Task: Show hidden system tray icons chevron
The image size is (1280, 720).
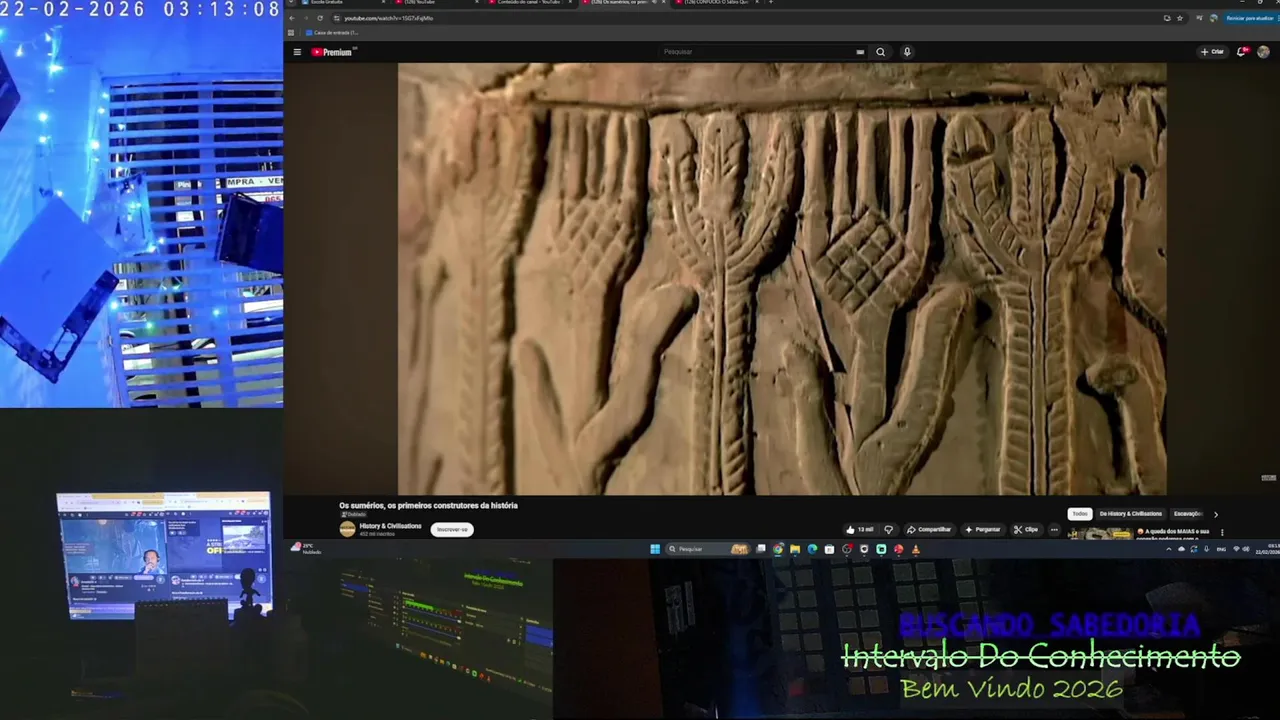Action: tap(1170, 549)
